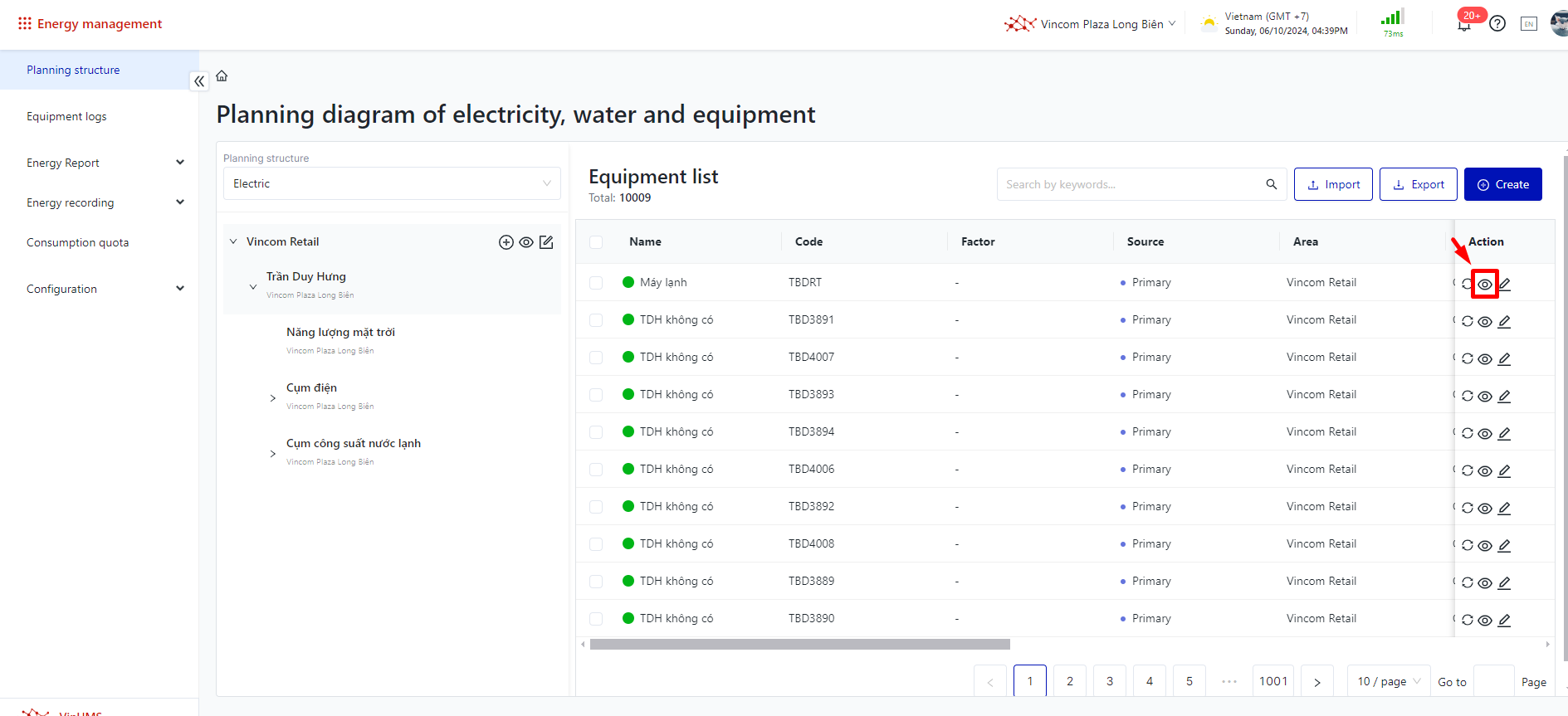
Task: Edit the Vincom Retail structure node
Action: (546, 242)
